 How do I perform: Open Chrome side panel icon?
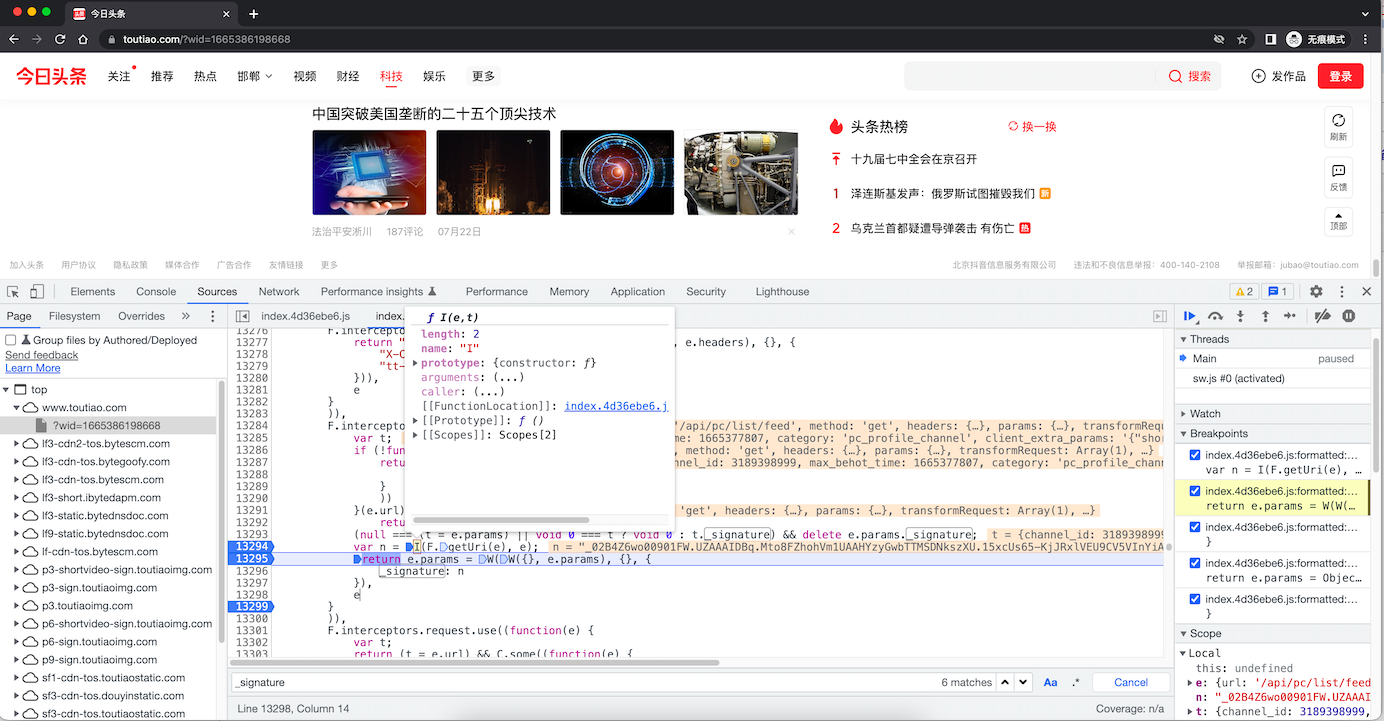[1270, 39]
